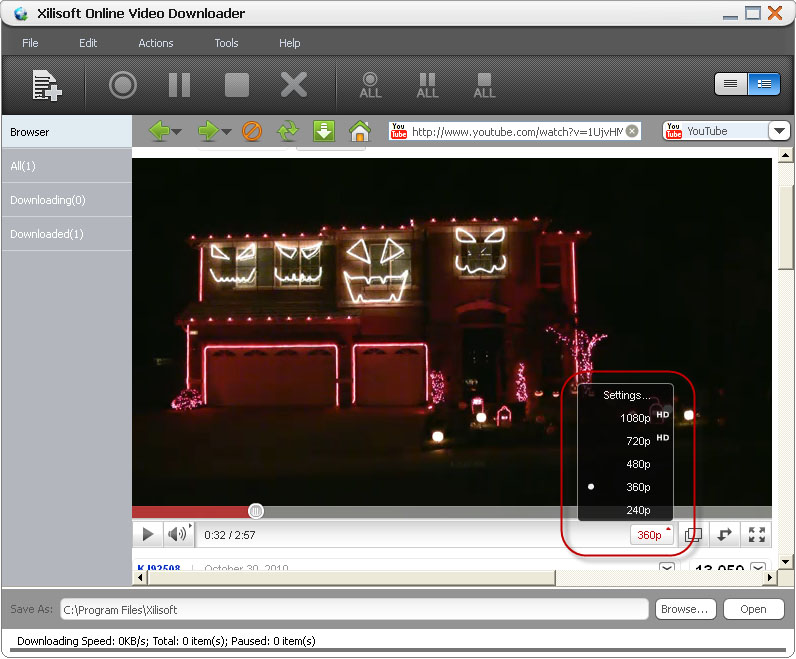
Task: Click the video progress bar scrubber handle
Action: pos(256,511)
